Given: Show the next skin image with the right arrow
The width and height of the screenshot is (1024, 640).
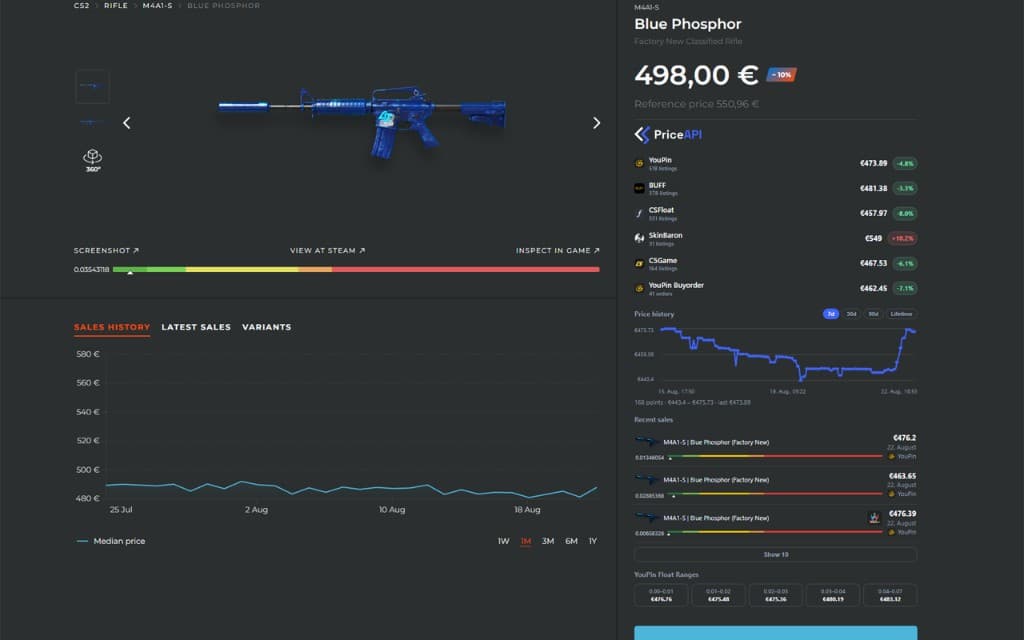Looking at the screenshot, I should (x=596, y=123).
